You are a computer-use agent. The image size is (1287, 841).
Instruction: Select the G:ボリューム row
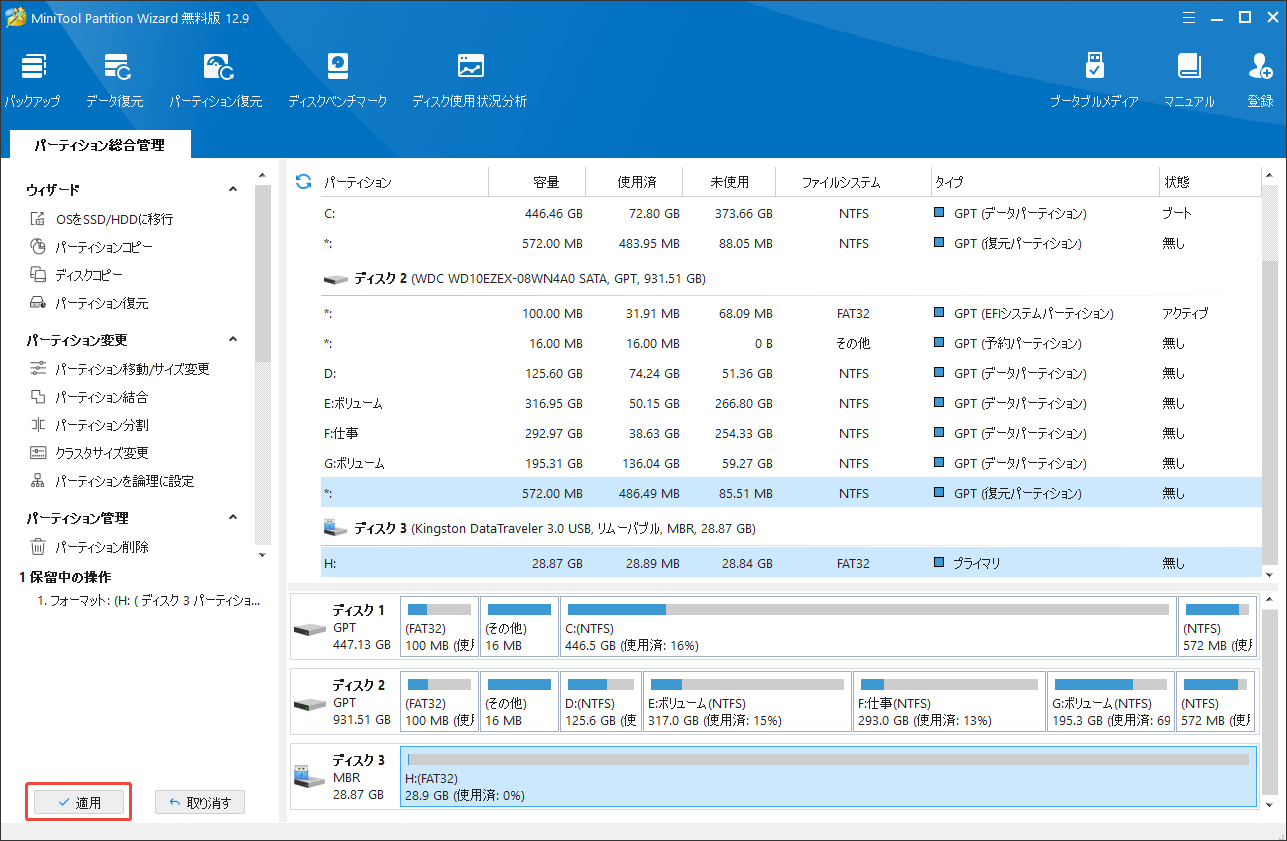pos(789,464)
